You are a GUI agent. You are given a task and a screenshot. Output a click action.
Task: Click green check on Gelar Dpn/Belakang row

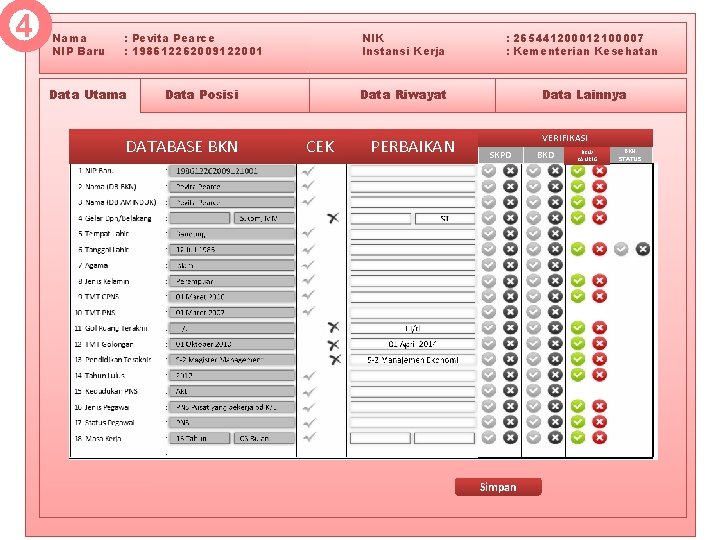point(578,218)
